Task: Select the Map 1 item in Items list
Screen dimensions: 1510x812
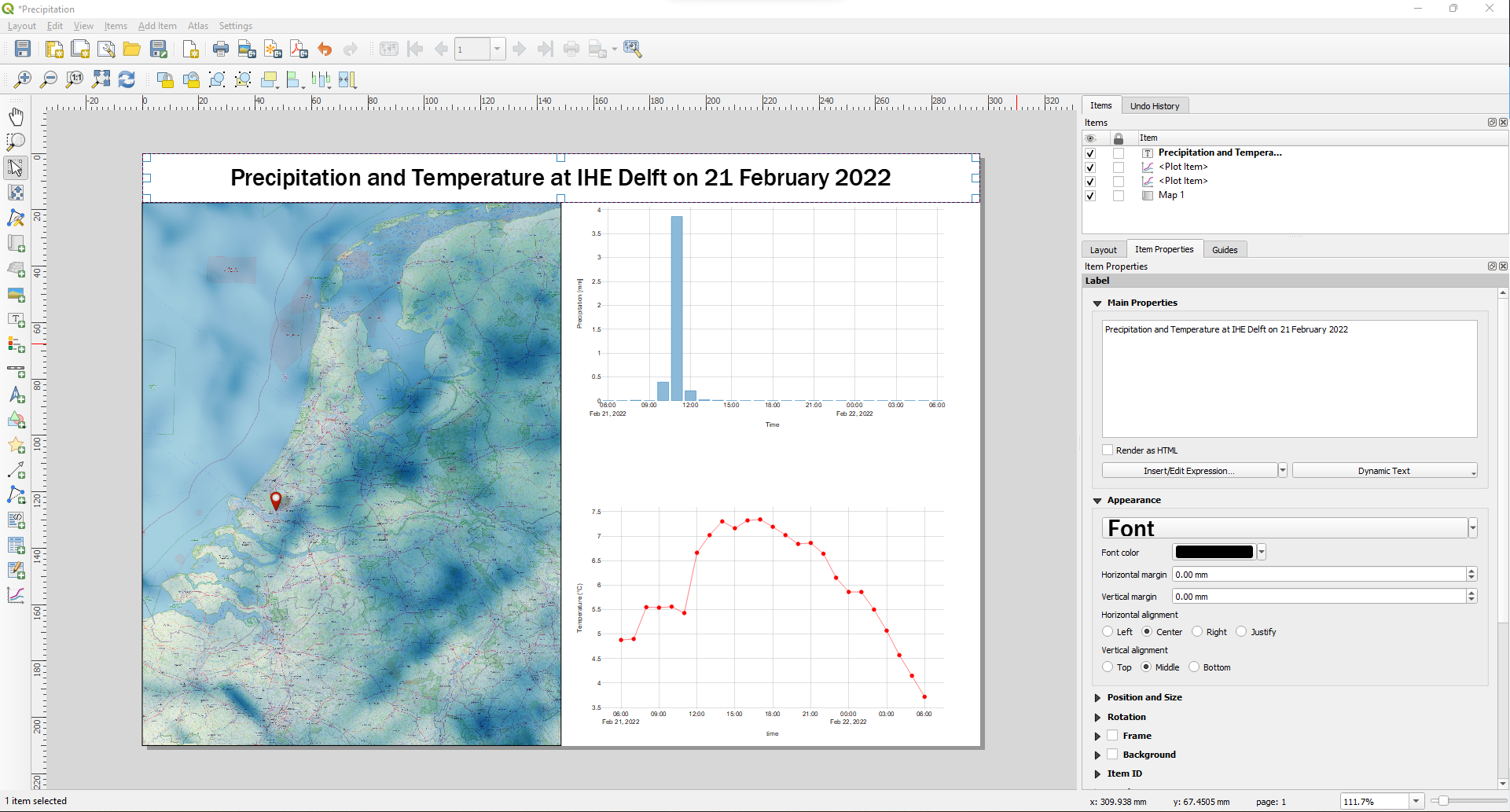Action: coord(1171,196)
